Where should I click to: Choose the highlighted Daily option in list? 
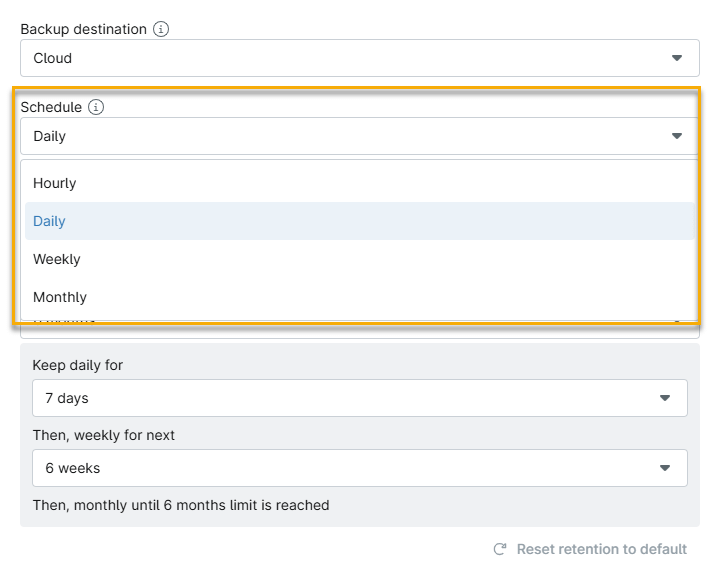(49, 221)
